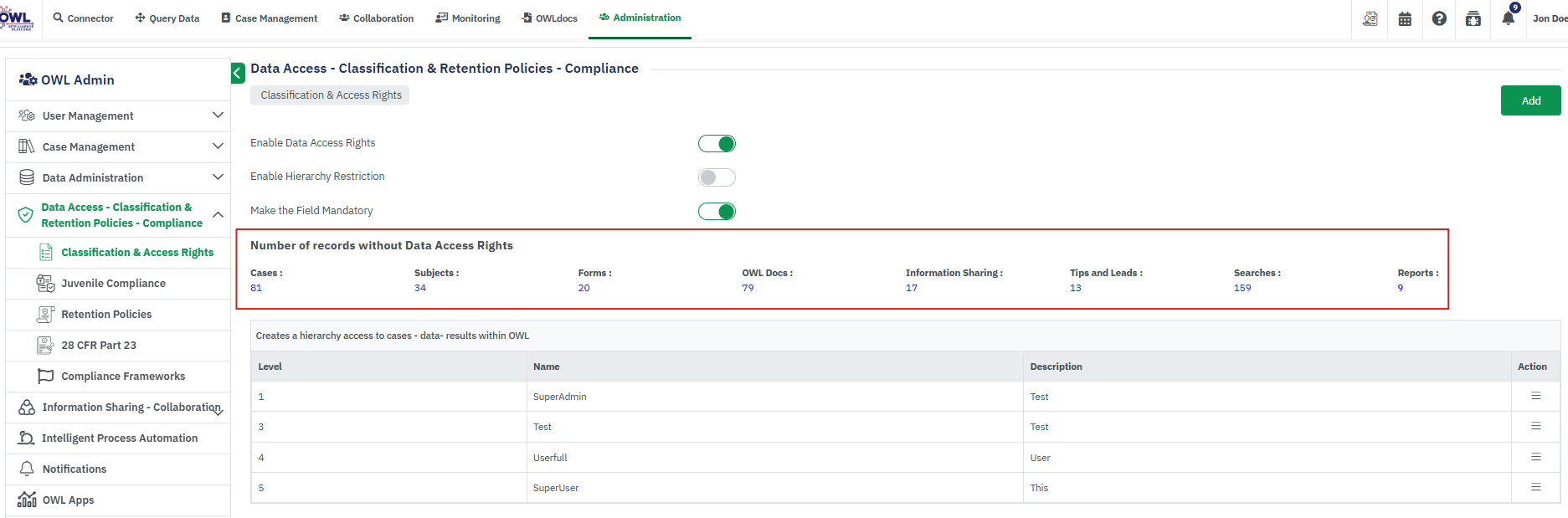This screenshot has width=1568, height=518.
Task: Click the bug report icon
Action: [x=1473, y=18]
